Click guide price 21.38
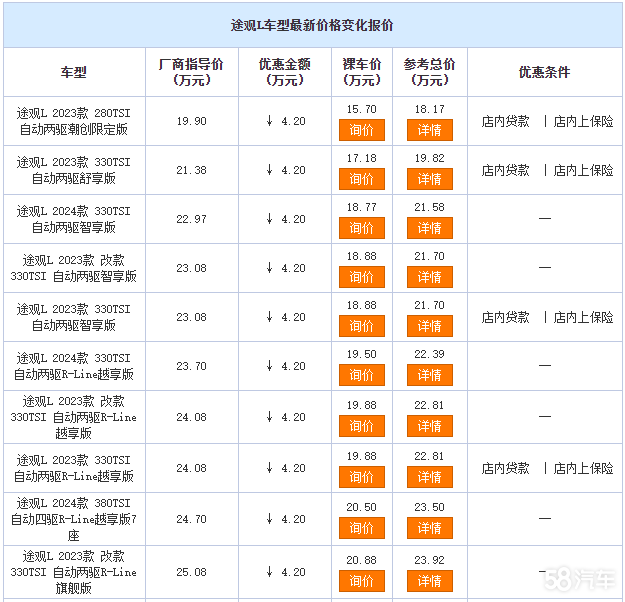This screenshot has height=602, width=625. tap(191, 170)
